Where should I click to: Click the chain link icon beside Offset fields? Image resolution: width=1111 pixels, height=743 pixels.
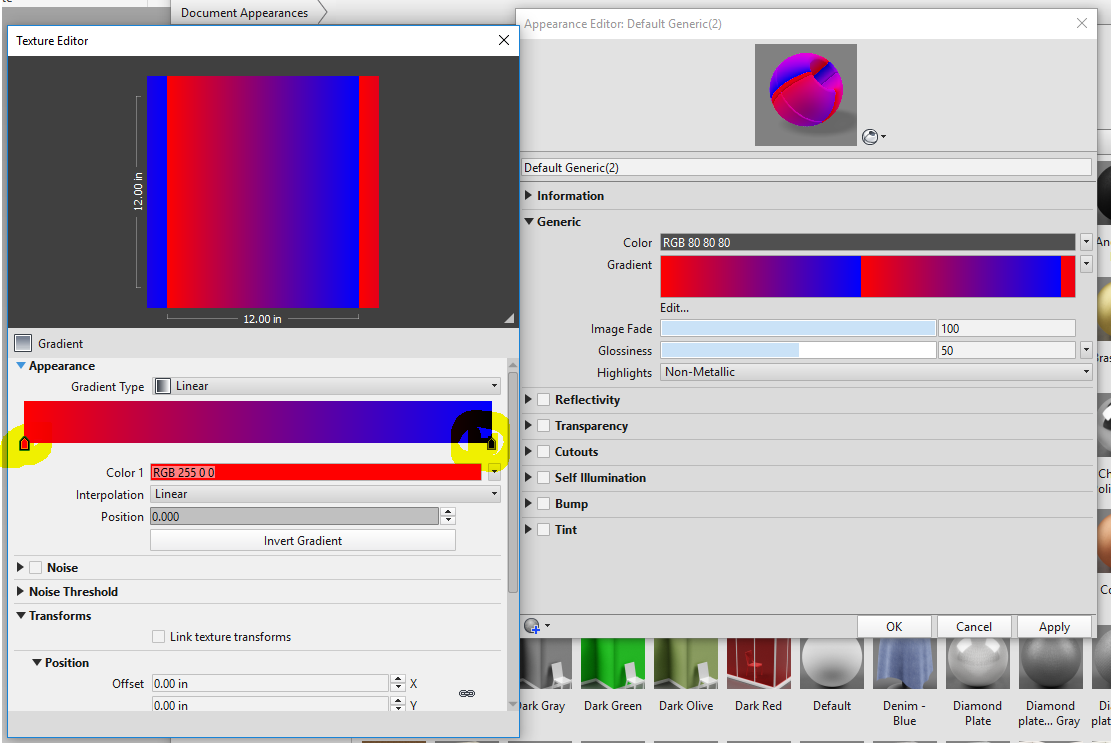[467, 692]
